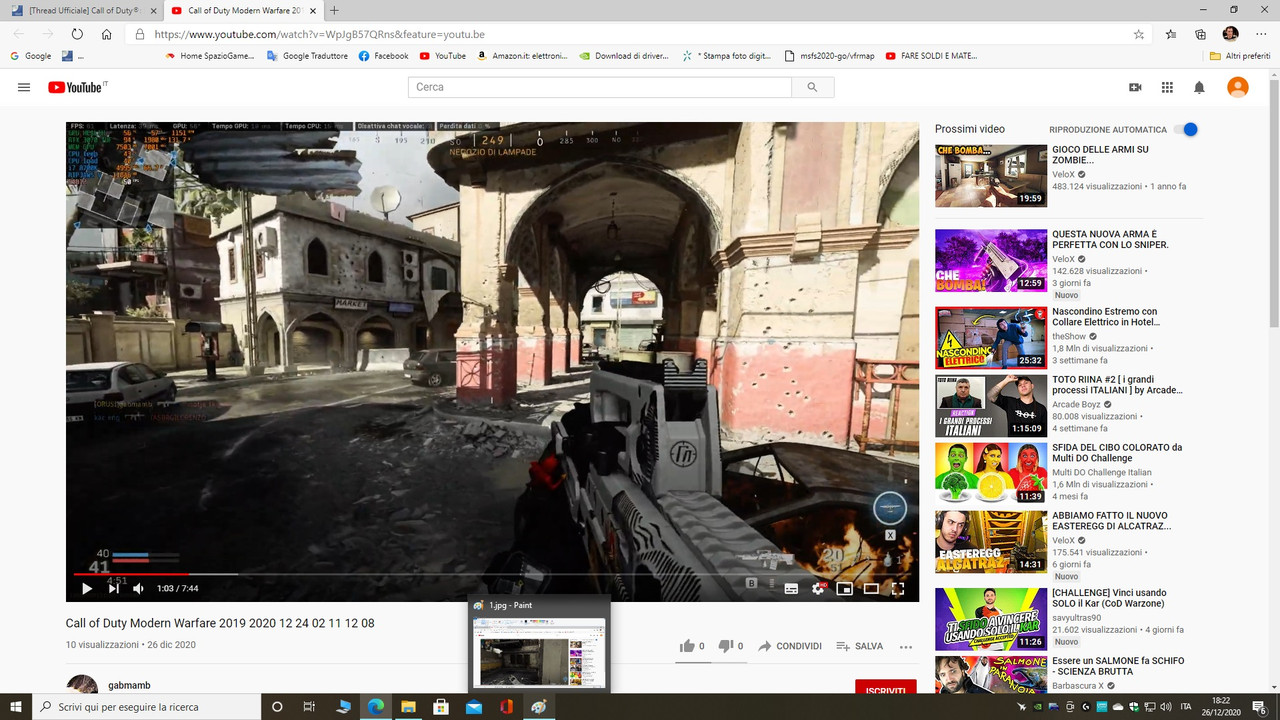Open browser collections
The height and width of the screenshot is (720, 1280).
tap(1200, 34)
